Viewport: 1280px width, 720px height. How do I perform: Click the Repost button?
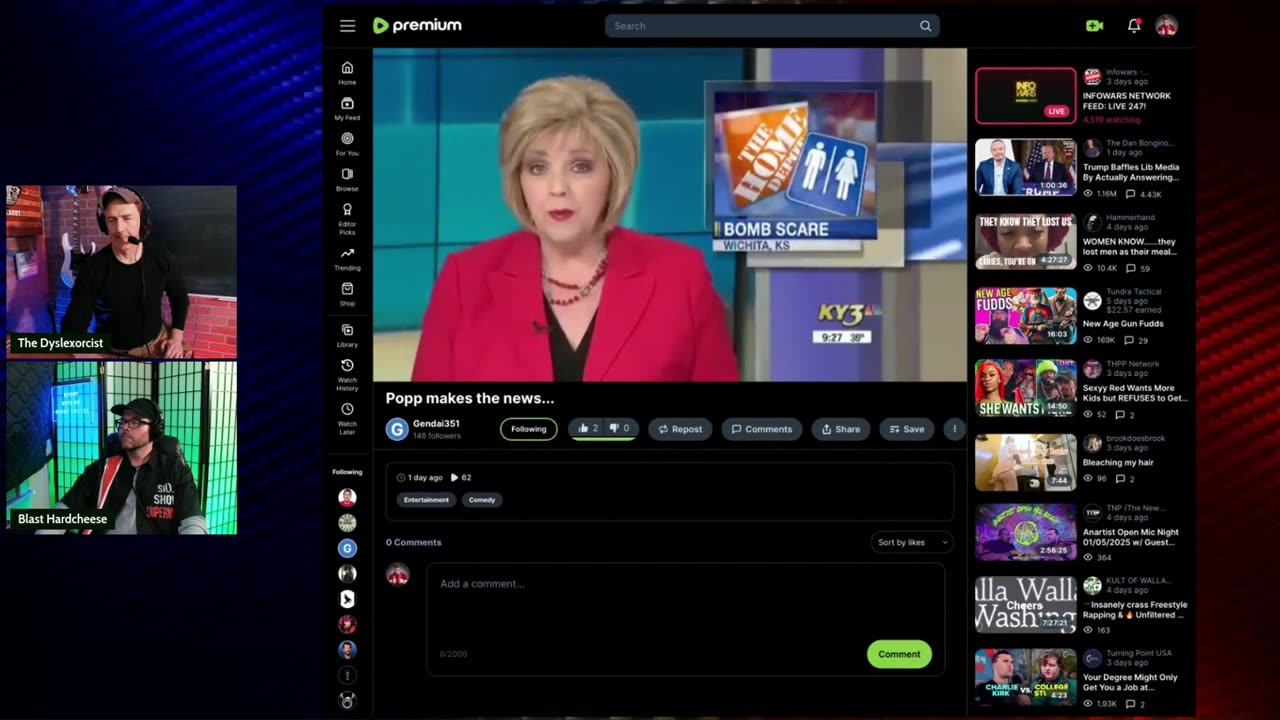pos(680,429)
